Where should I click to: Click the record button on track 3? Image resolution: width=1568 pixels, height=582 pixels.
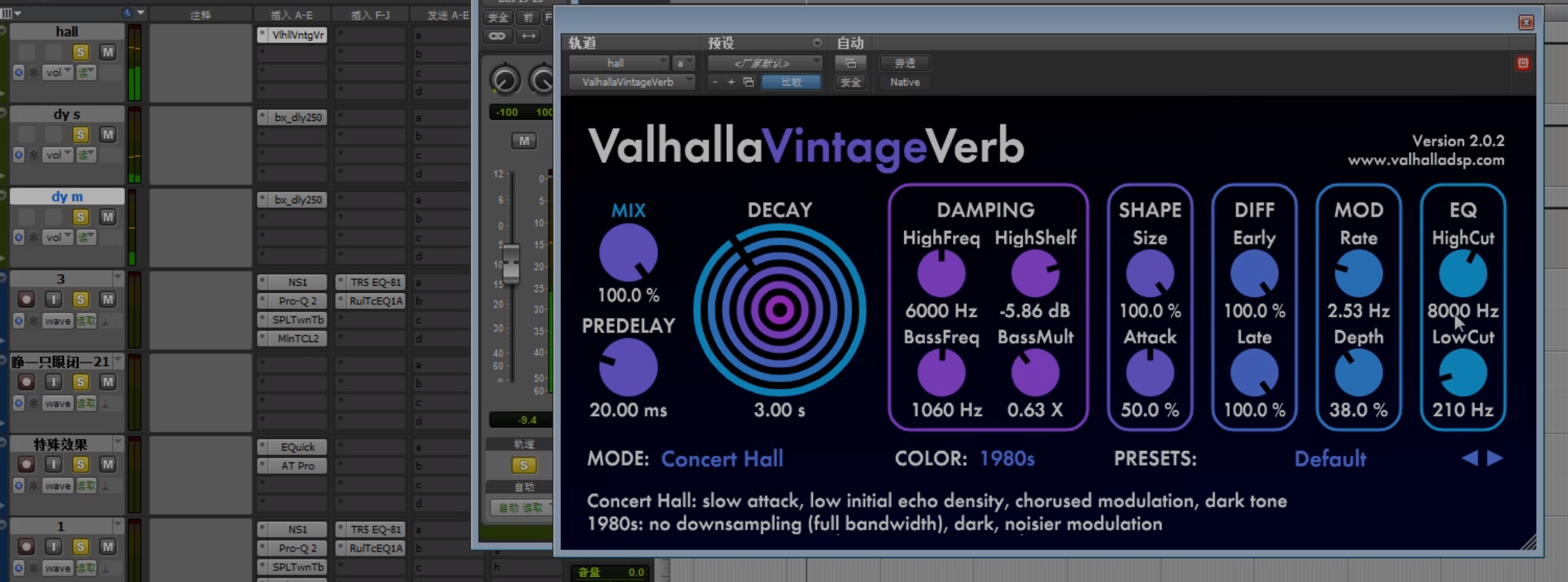pos(26,299)
